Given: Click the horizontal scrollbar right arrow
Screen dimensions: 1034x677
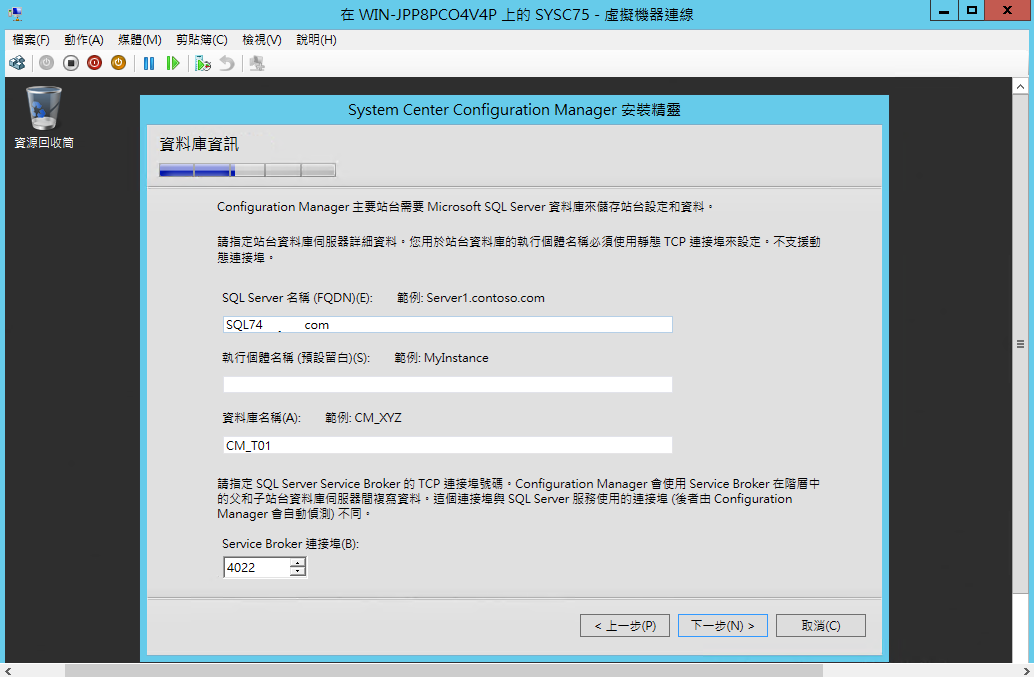Looking at the screenshot, I should click(x=1026, y=670).
